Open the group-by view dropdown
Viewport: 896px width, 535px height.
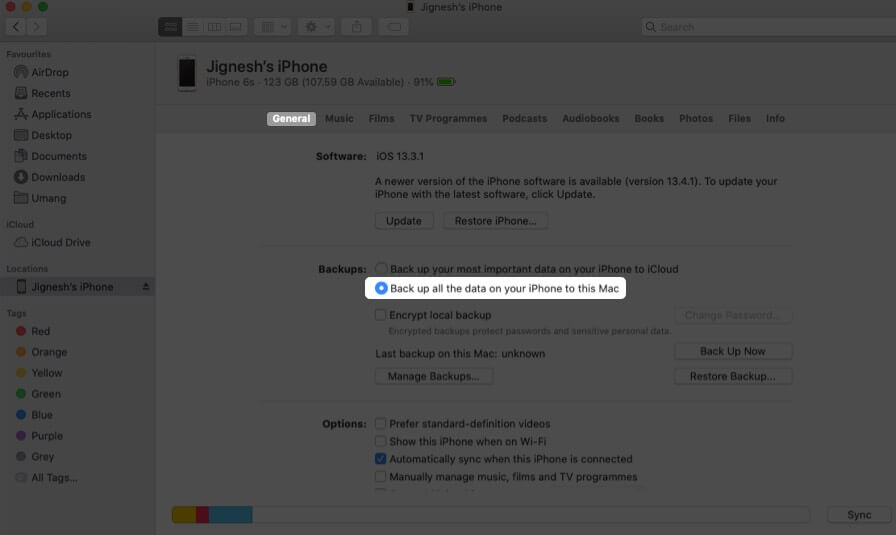click(x=273, y=27)
